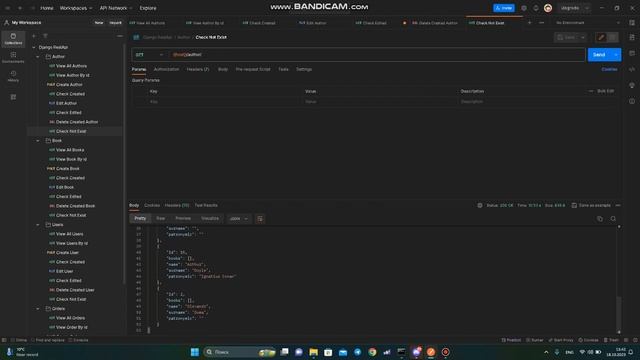Open the History sidebar panel
Screen dimensions: 640x360
tap(13, 76)
